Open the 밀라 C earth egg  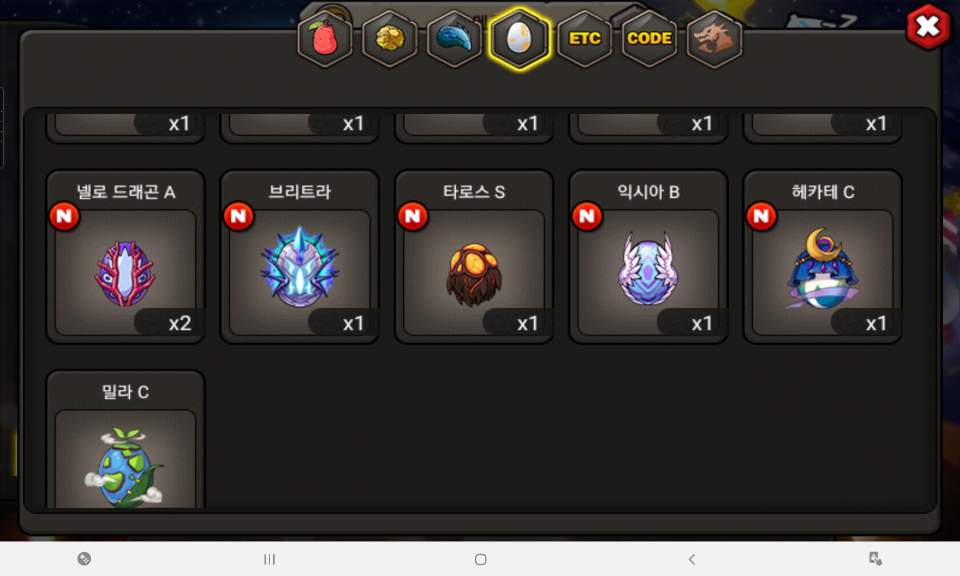click(x=126, y=439)
